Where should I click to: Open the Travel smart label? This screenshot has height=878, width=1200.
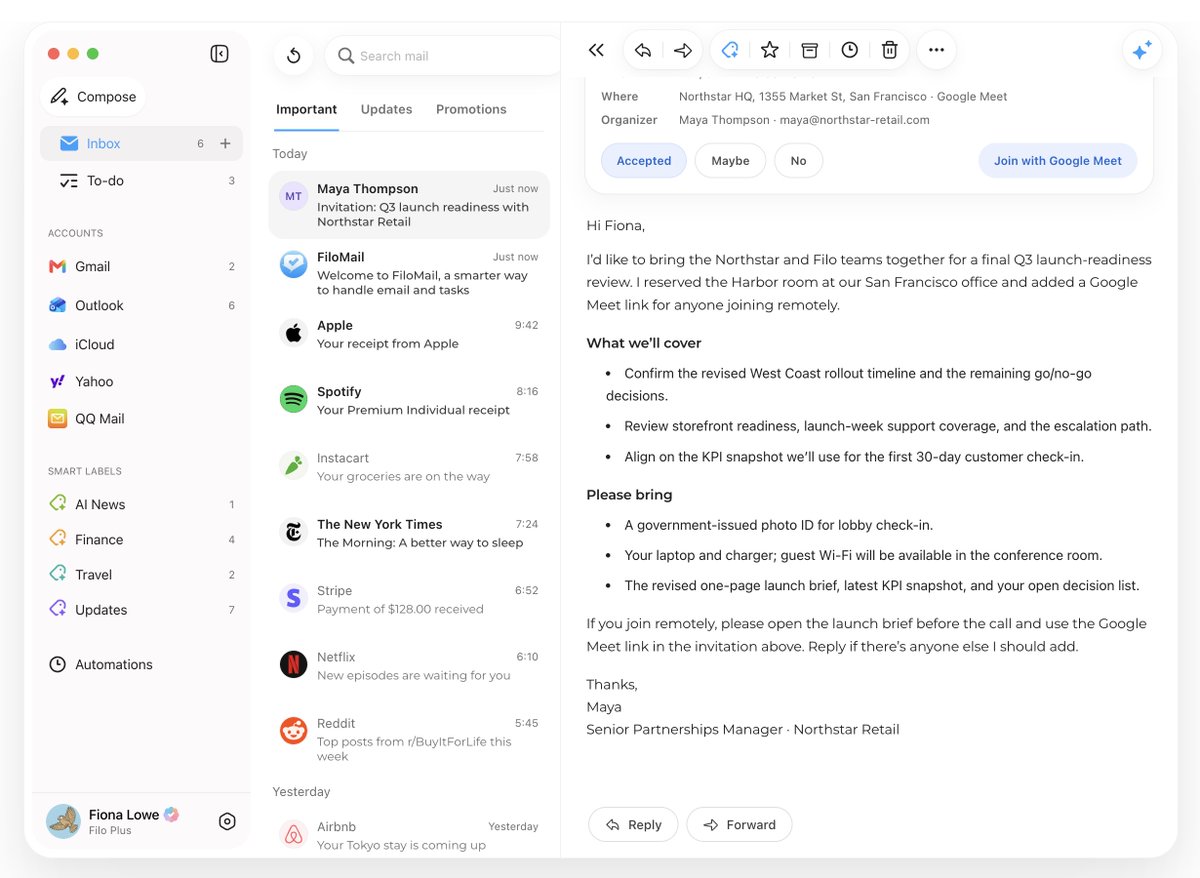click(140, 575)
